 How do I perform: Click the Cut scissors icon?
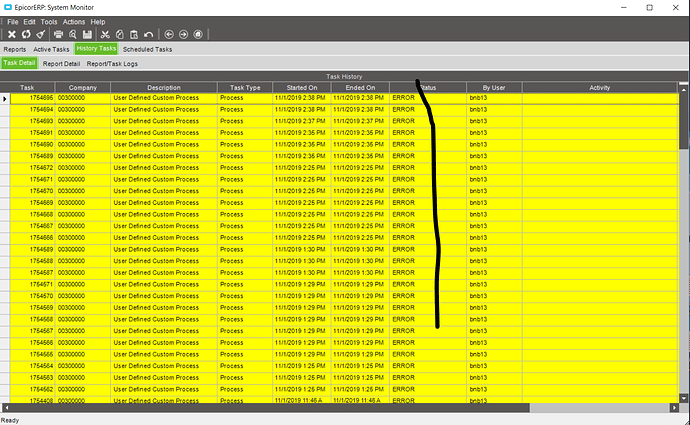tap(105, 34)
